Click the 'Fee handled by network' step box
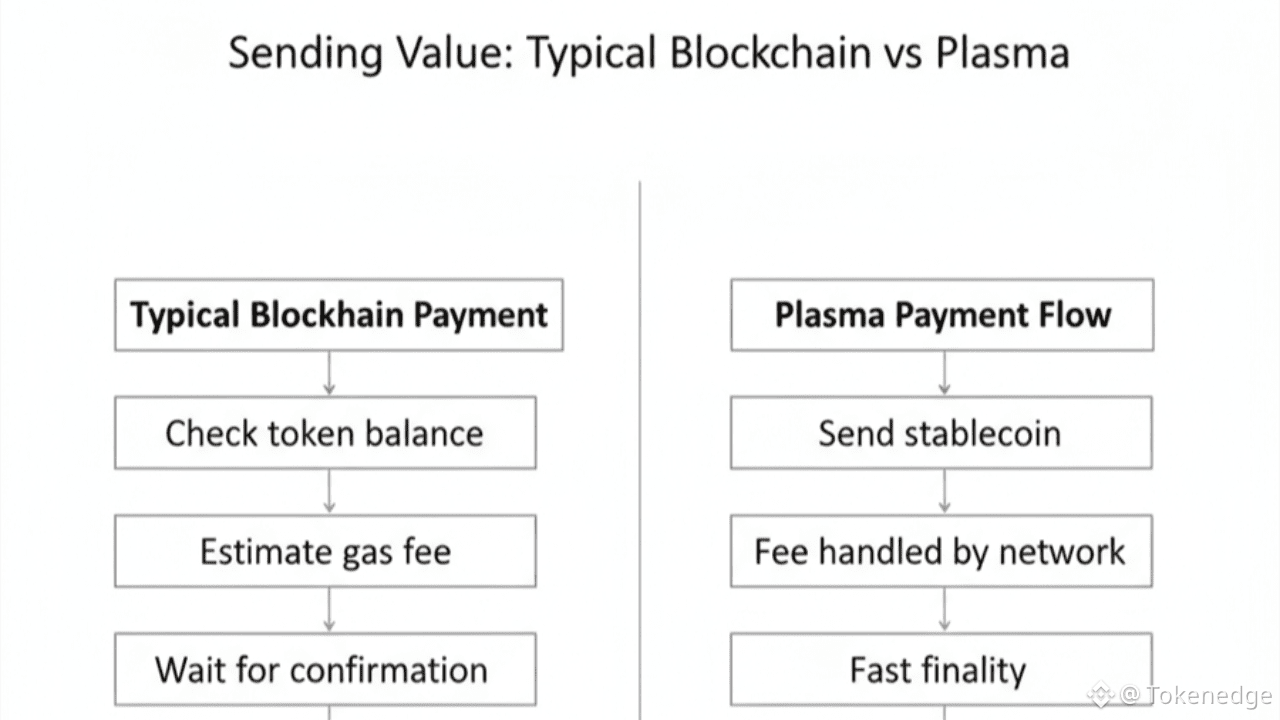Image resolution: width=1280 pixels, height=720 pixels. coord(941,551)
